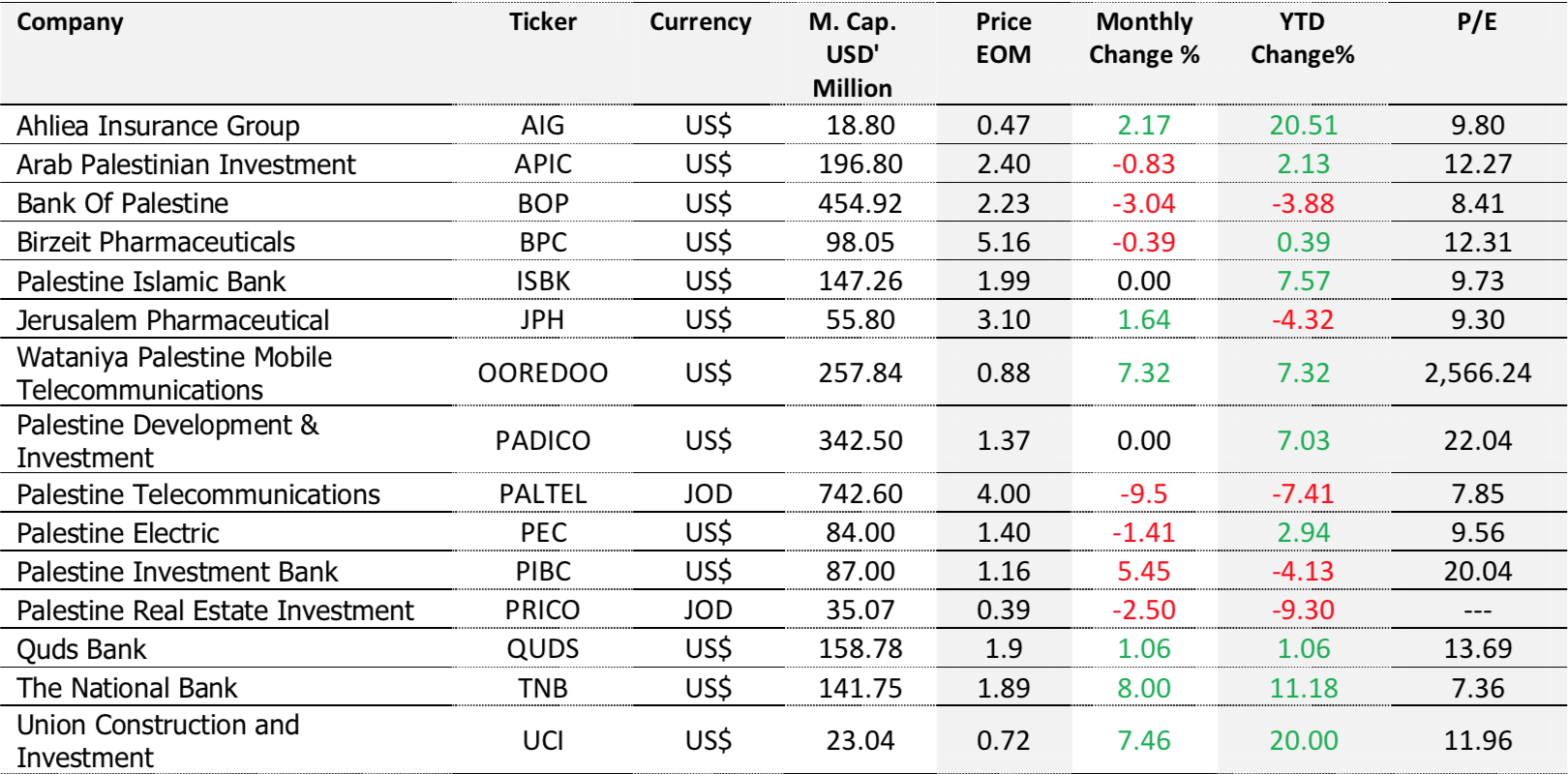Click the UCI ticker cell
Screen dimensions: 1568x774
click(x=542, y=740)
